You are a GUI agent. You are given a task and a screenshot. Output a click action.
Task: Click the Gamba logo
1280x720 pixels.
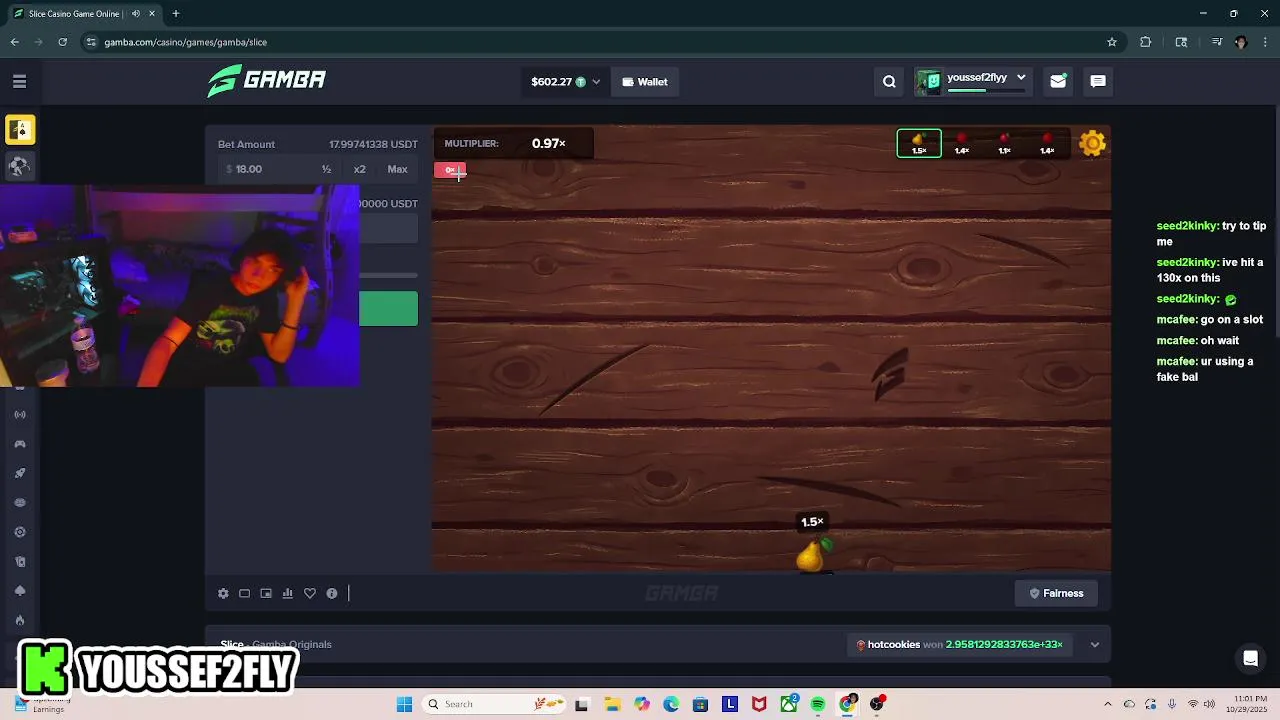point(266,81)
